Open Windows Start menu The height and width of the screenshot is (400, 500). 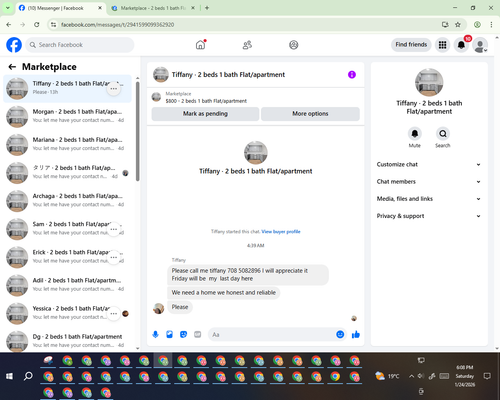(x=9, y=376)
